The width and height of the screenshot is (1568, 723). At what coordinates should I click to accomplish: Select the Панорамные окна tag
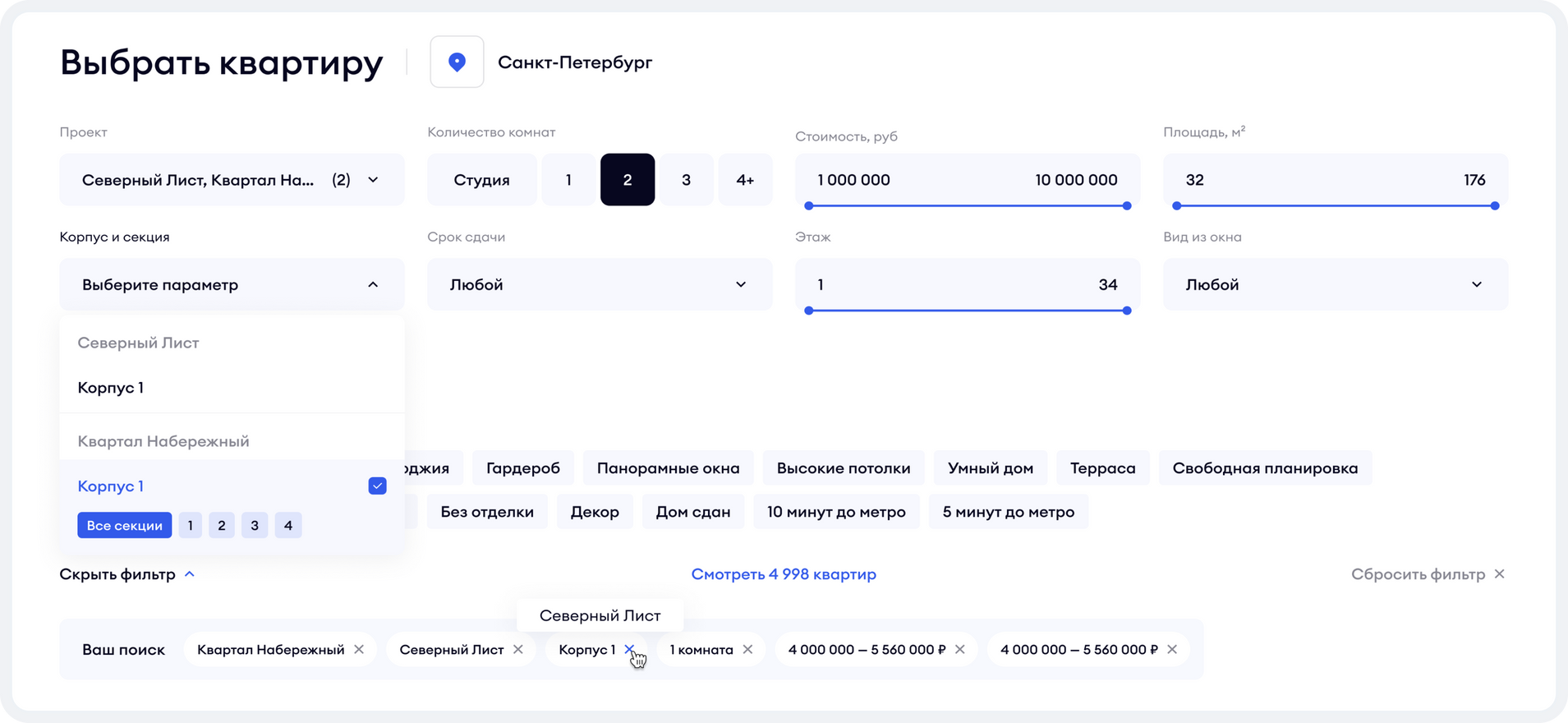click(668, 468)
